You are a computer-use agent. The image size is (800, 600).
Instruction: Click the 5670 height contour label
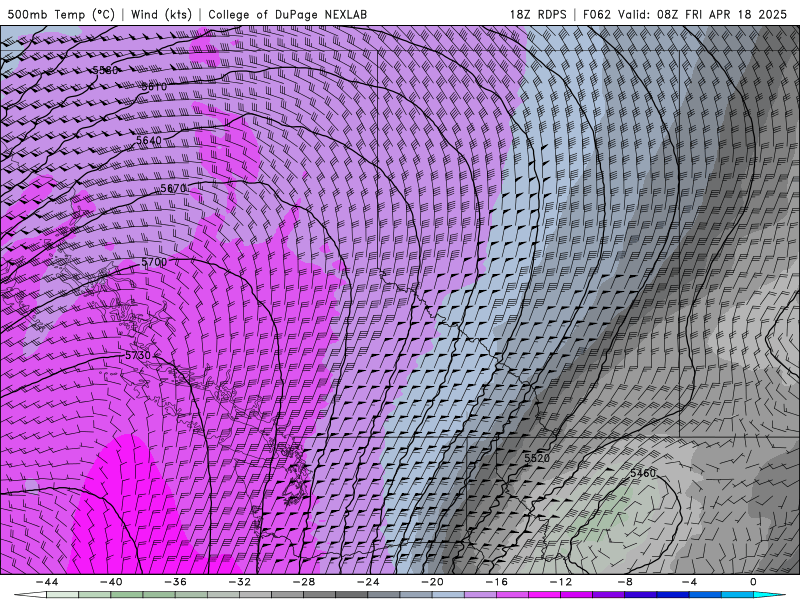[173, 188]
